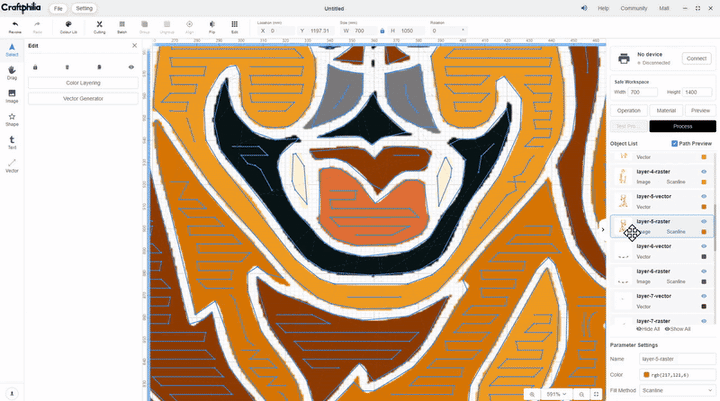Toggle visibility of layer-5-raster
The width and height of the screenshot is (720, 401).
point(703,221)
